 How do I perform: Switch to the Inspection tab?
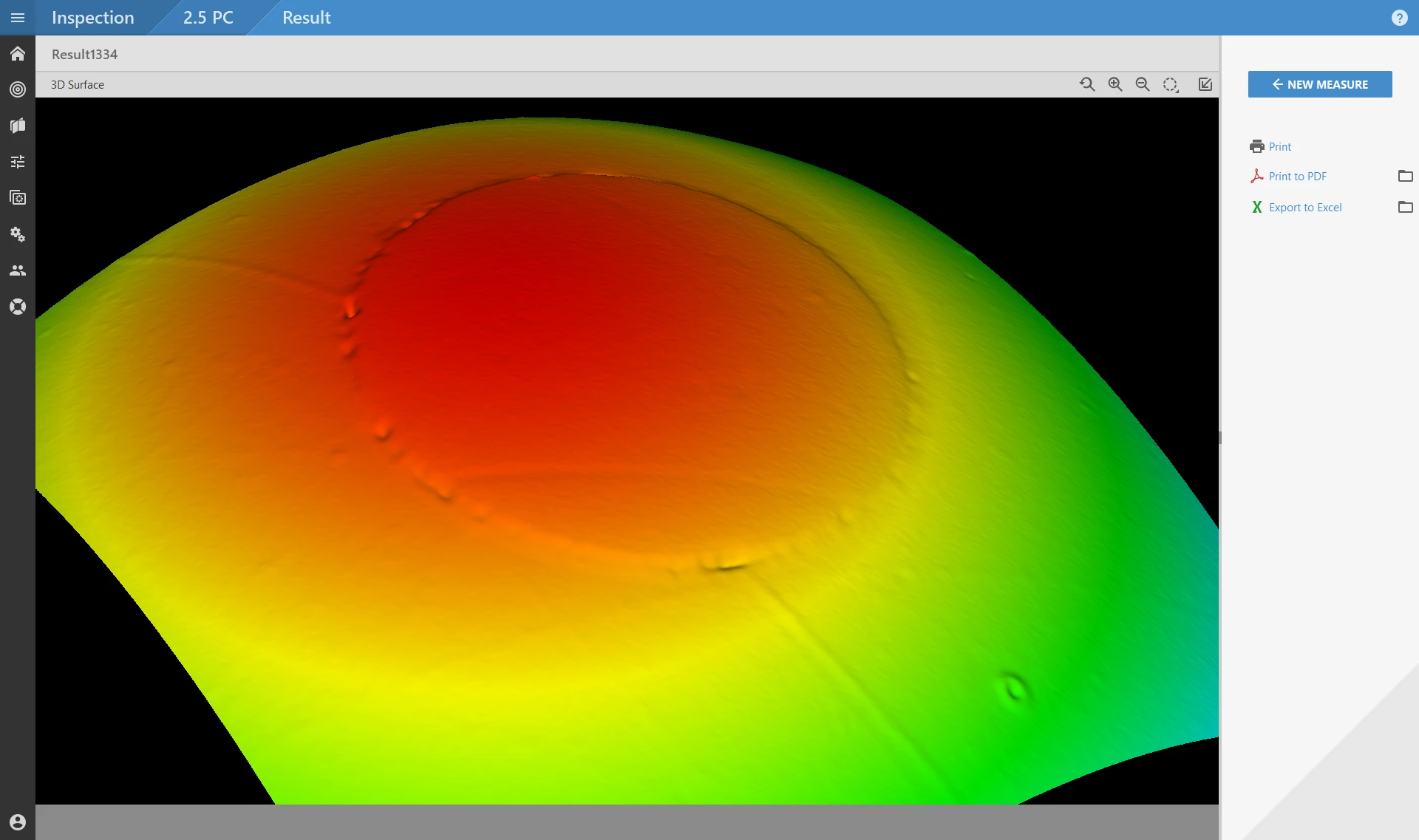coord(92,17)
